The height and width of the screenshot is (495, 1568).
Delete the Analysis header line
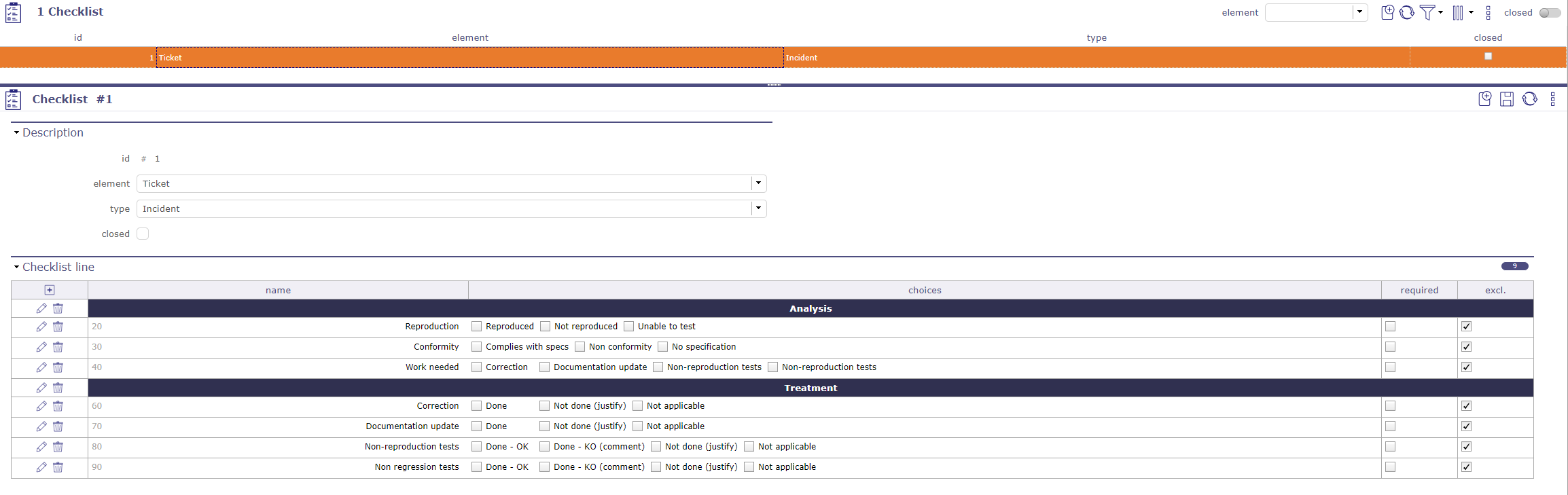(58, 308)
